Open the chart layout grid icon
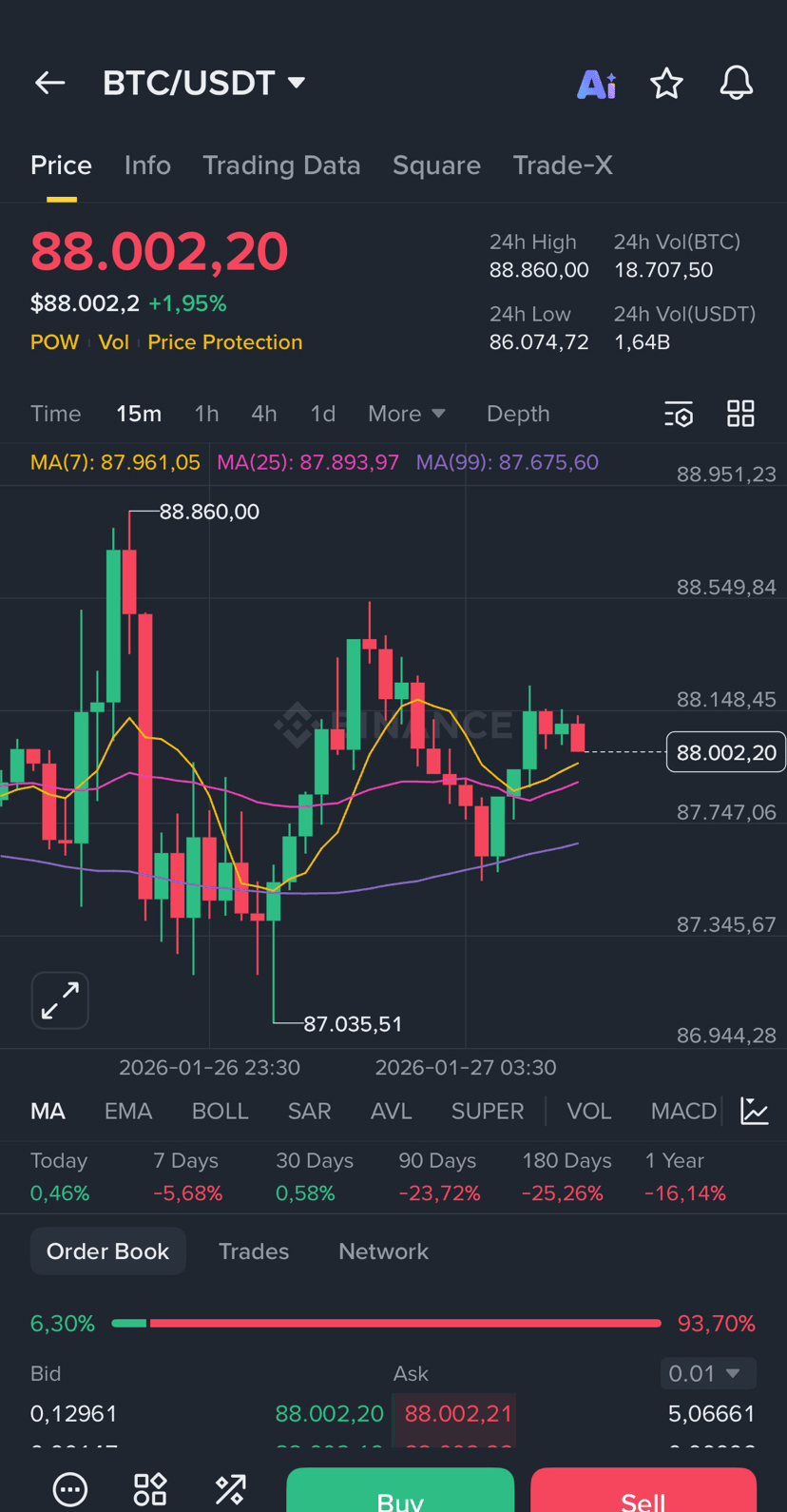This screenshot has height=1512, width=787. click(x=740, y=414)
